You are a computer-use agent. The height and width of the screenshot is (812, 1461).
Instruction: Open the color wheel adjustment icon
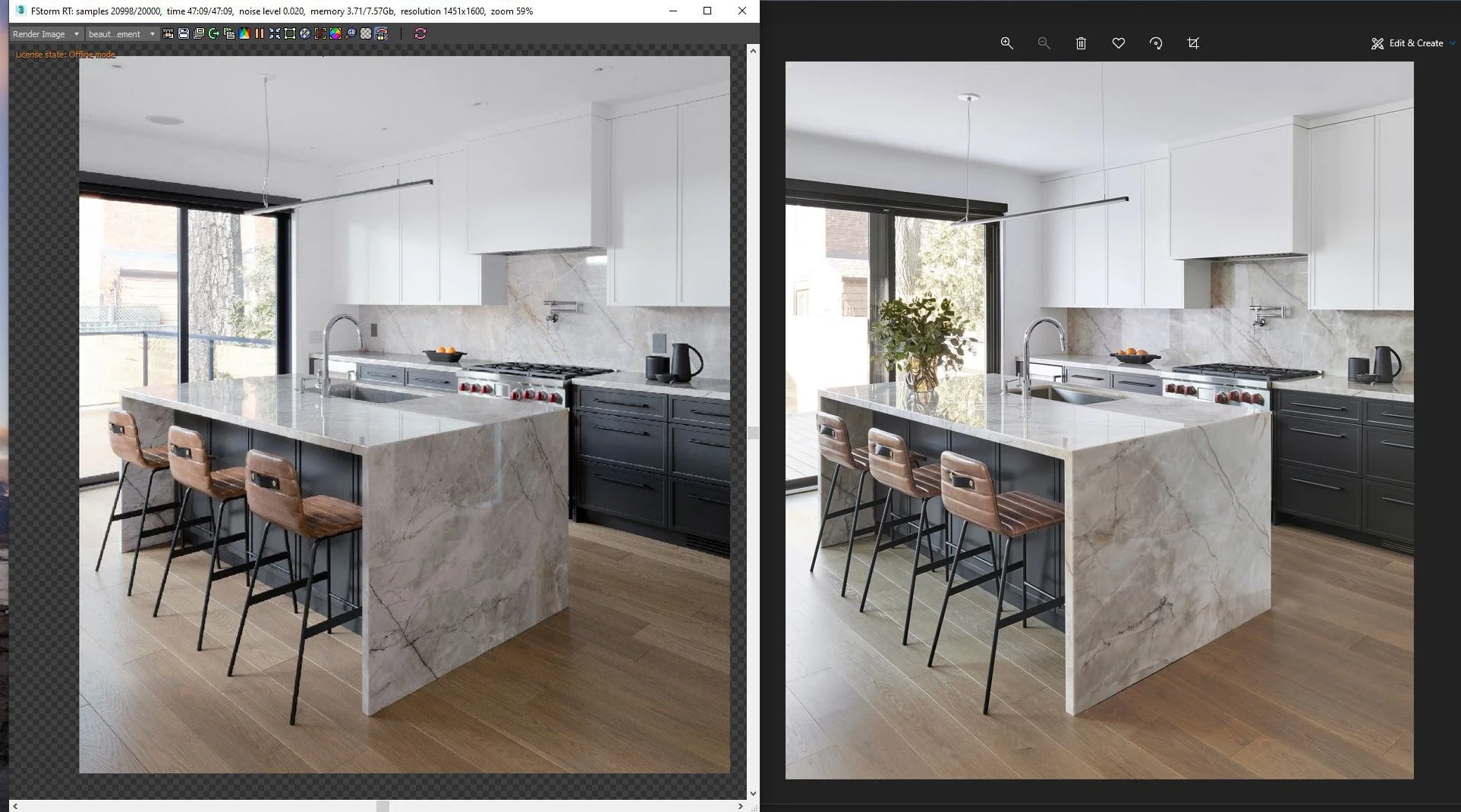pos(335,33)
